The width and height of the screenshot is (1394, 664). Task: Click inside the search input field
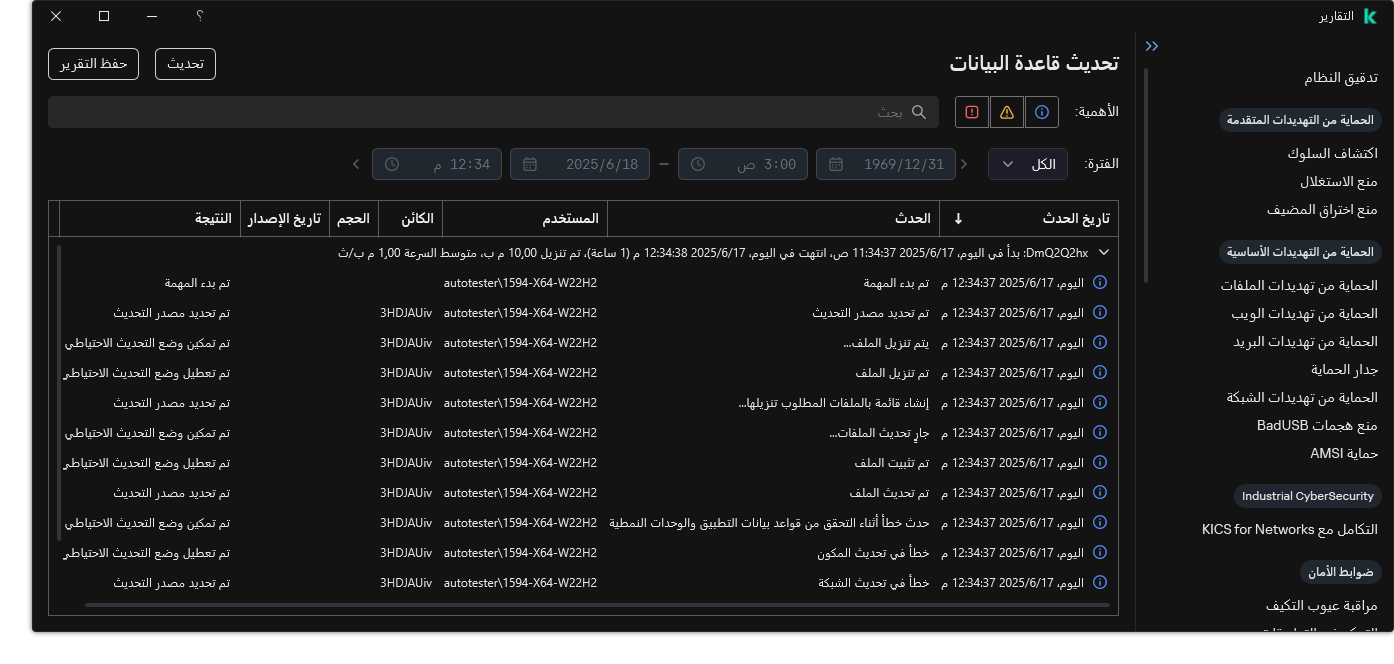click(480, 112)
